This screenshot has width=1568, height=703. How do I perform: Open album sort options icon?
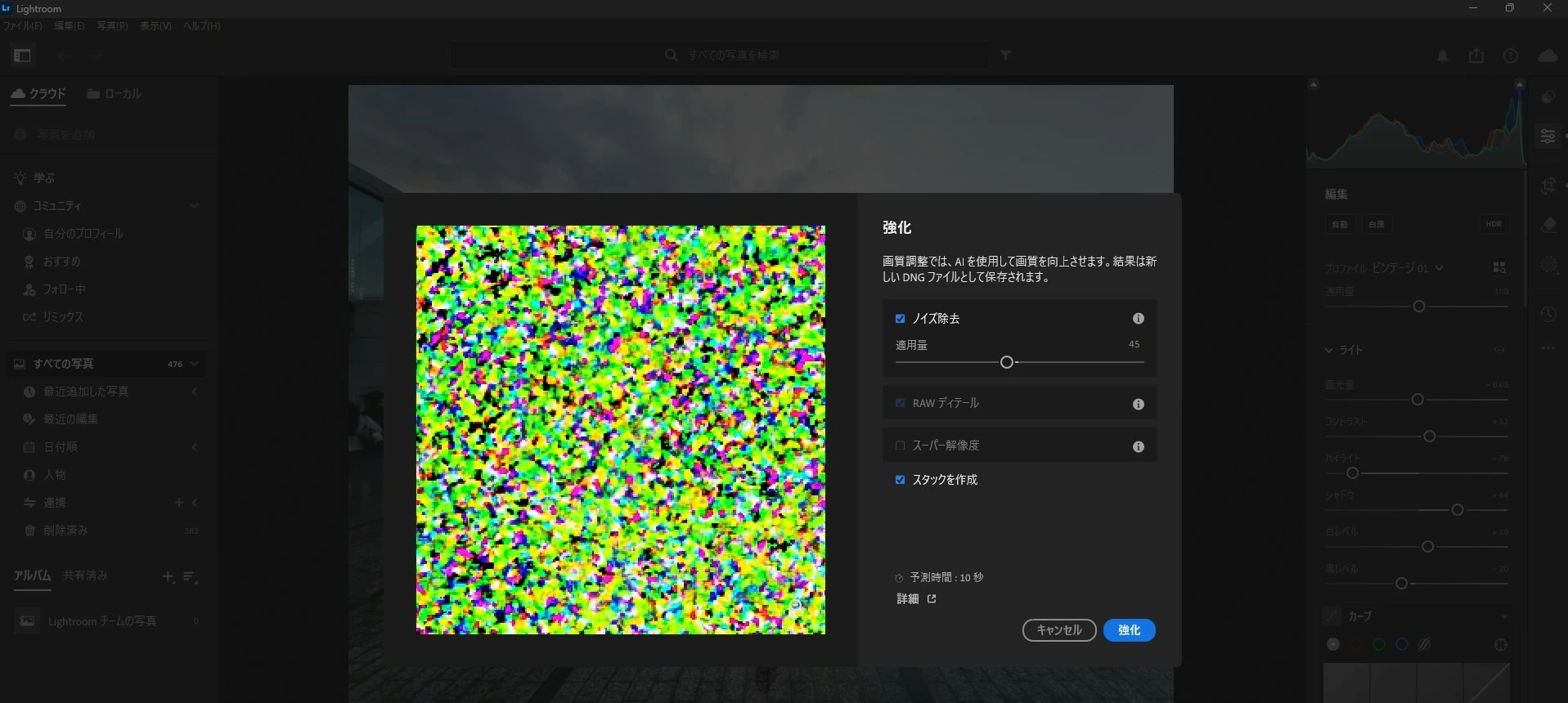pyautogui.click(x=190, y=577)
